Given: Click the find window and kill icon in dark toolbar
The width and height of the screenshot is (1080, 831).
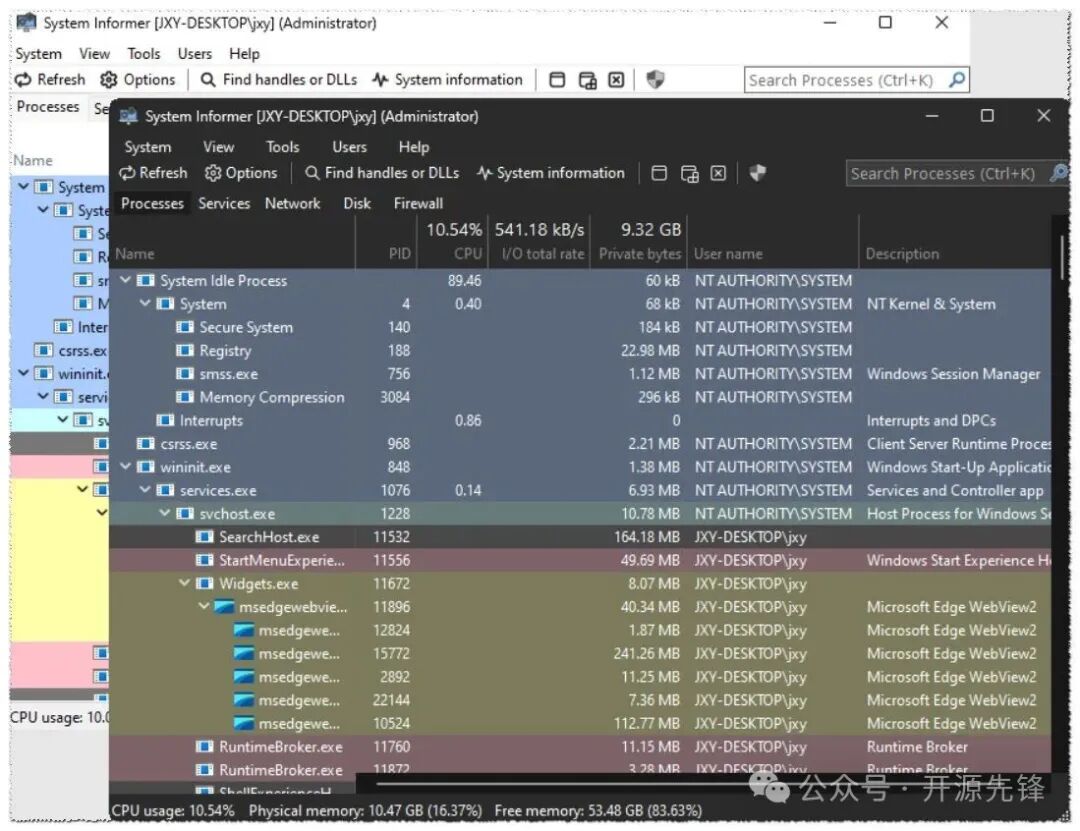Looking at the screenshot, I should (x=718, y=173).
